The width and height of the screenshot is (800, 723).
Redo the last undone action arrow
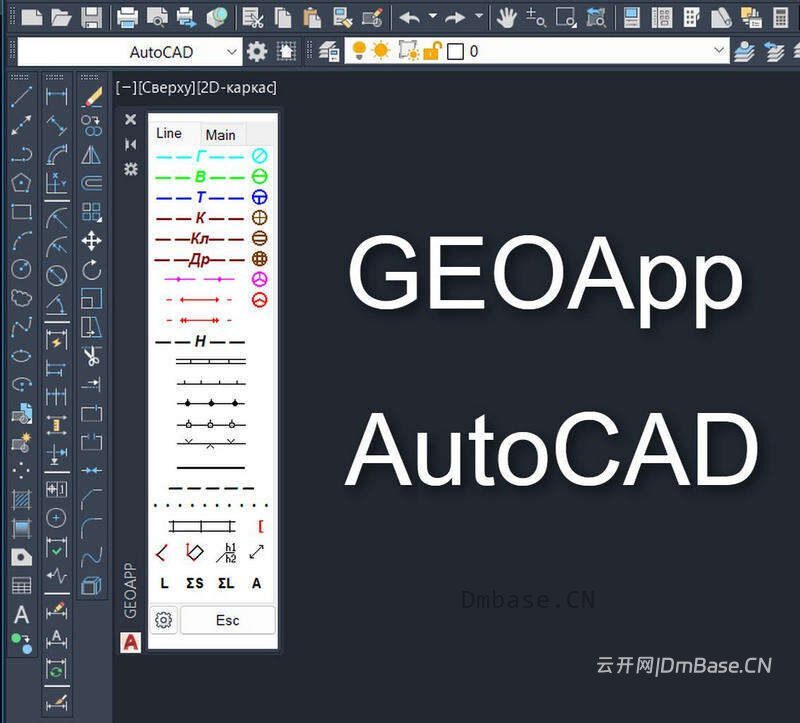(x=455, y=18)
